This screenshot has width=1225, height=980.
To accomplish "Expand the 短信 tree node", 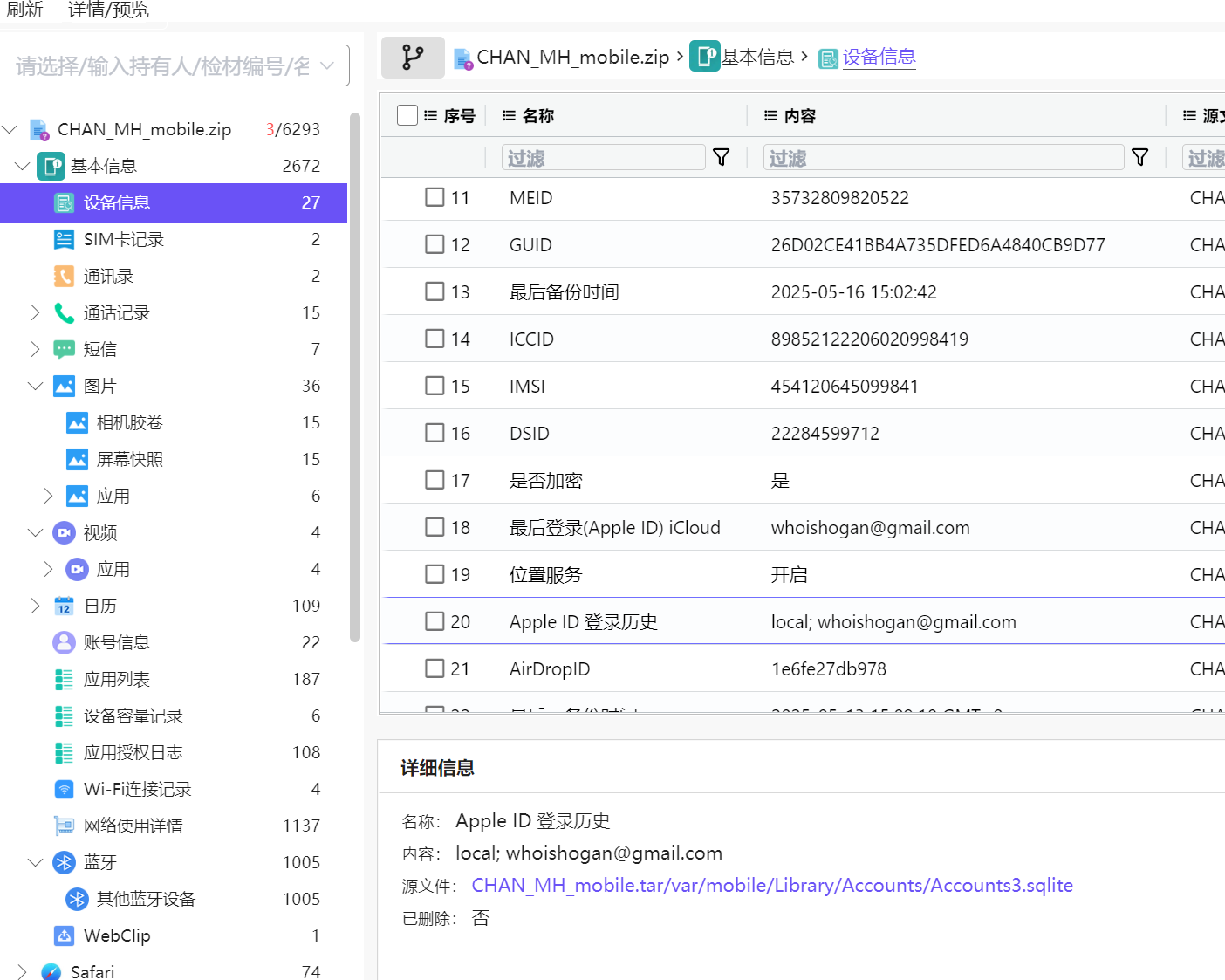I will pos(35,349).
